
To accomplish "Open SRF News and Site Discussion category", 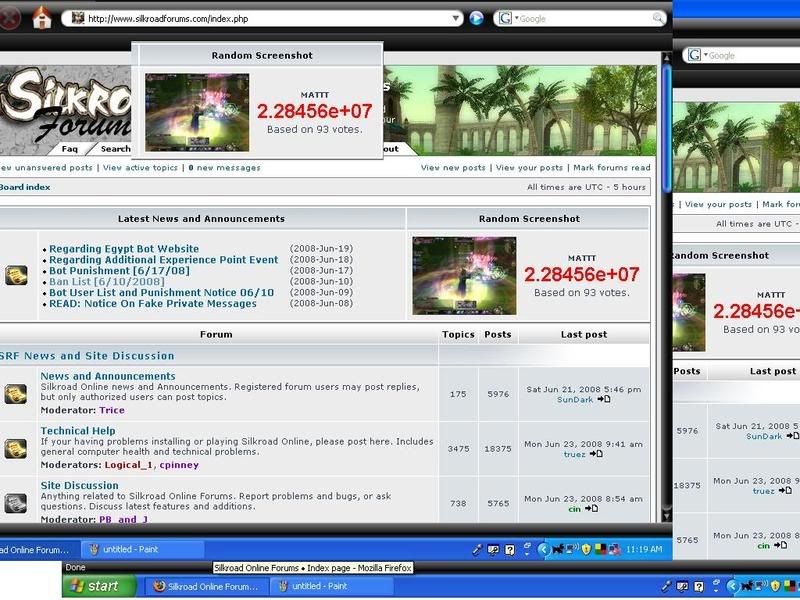I will coord(87,356).
